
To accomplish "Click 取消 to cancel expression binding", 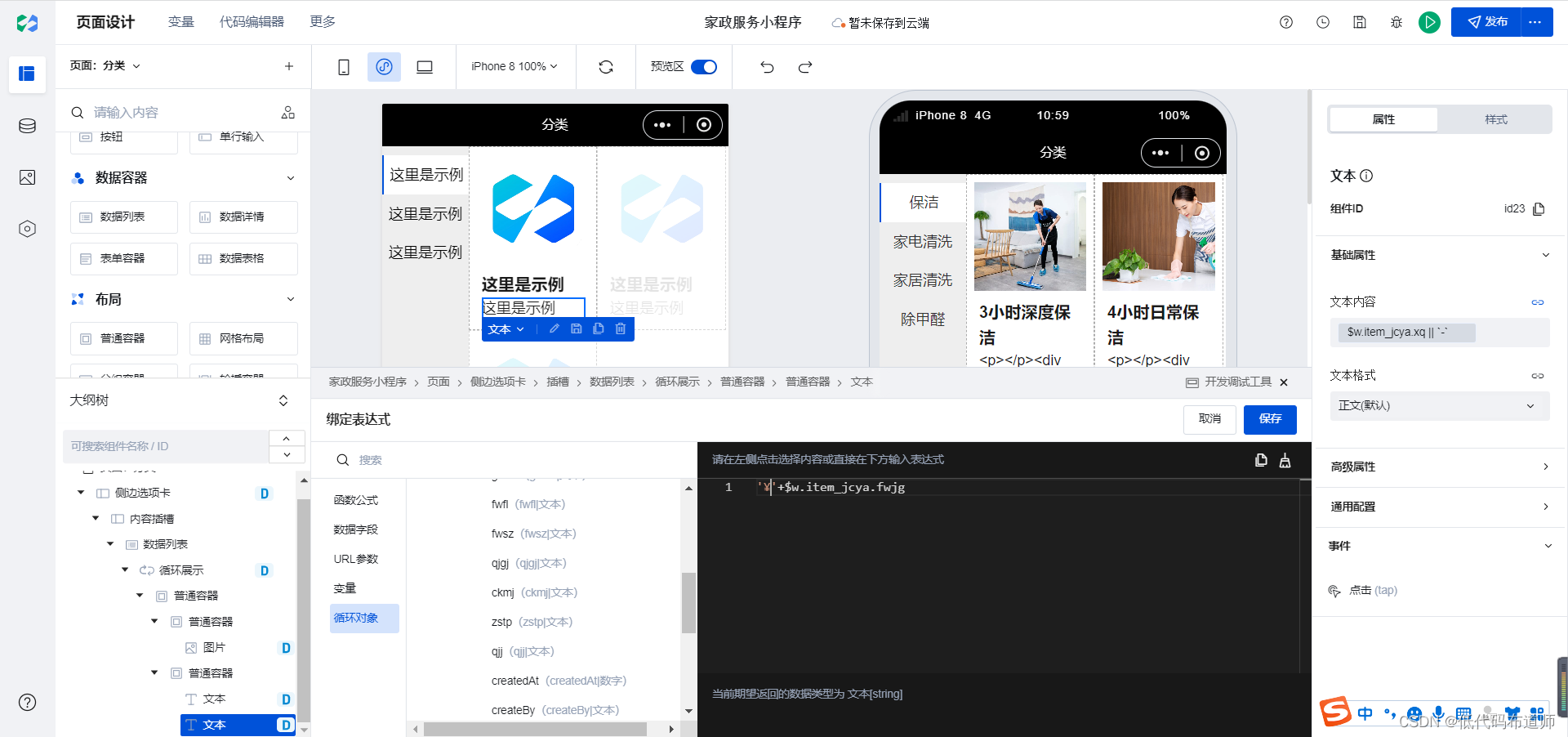I will (1209, 419).
